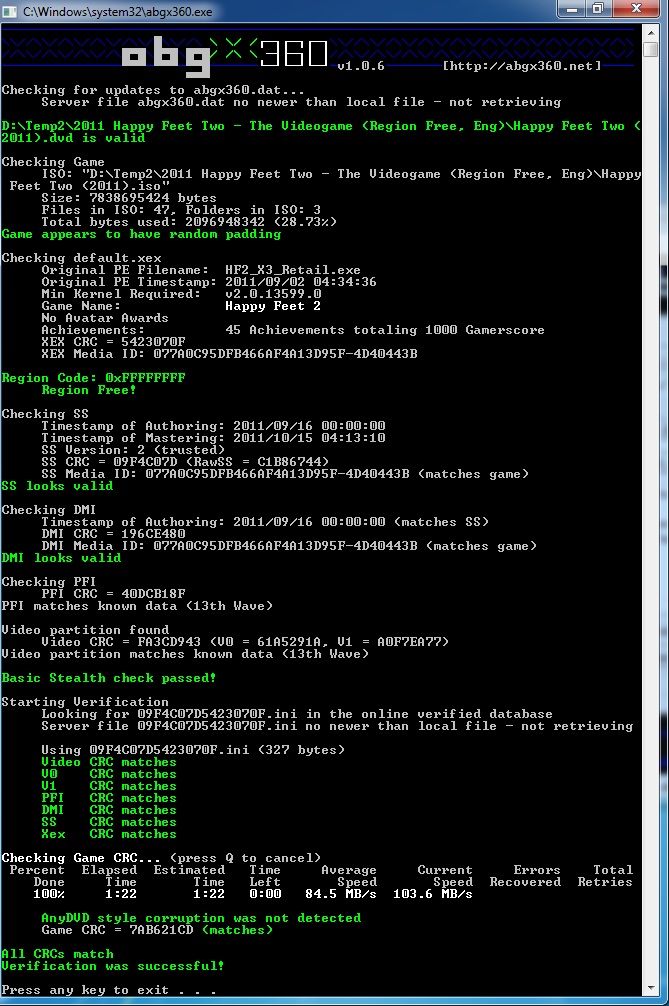Click 'Game appears to have random padding'

141,234
